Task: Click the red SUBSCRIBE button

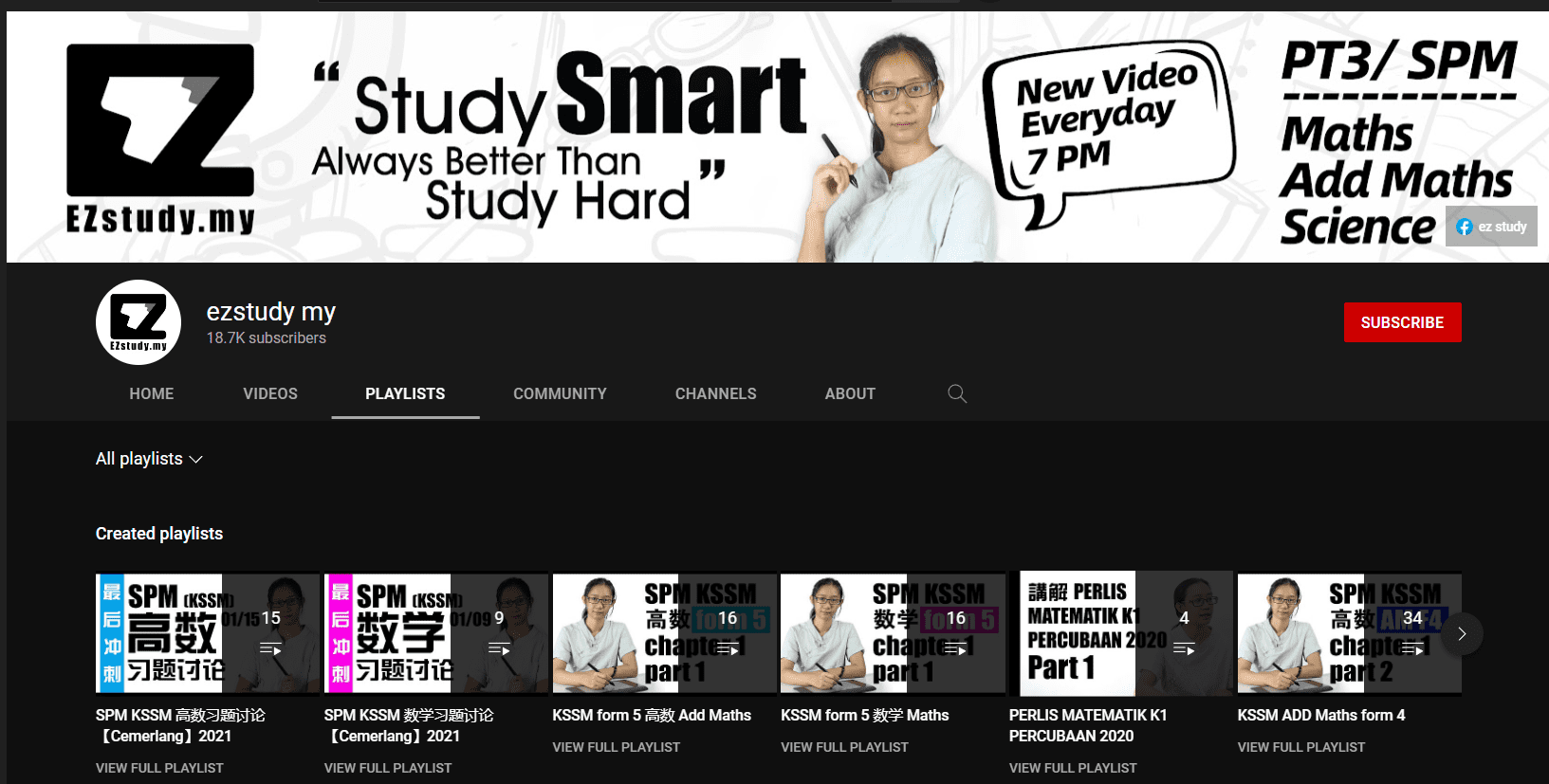Action: [x=1402, y=322]
